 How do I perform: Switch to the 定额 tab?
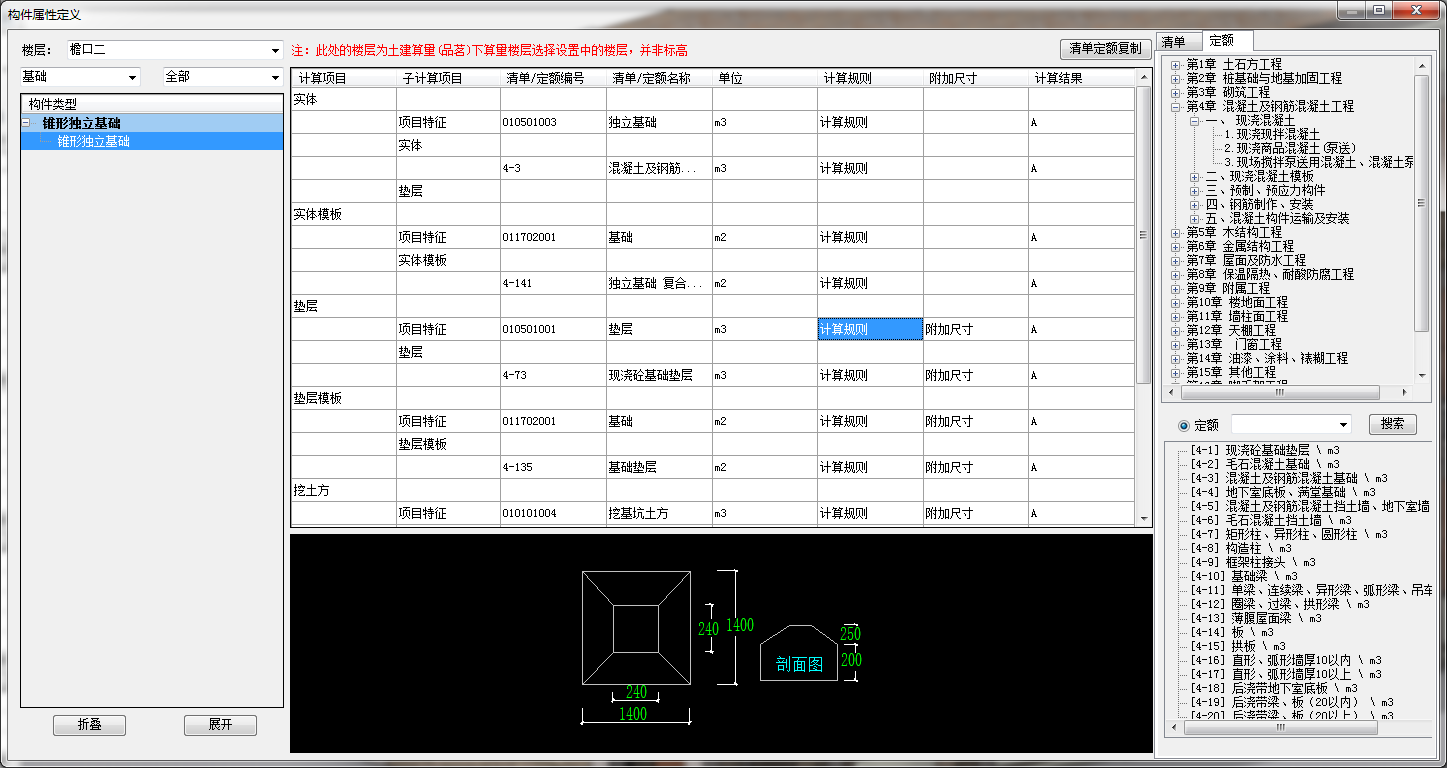[x=1221, y=41]
